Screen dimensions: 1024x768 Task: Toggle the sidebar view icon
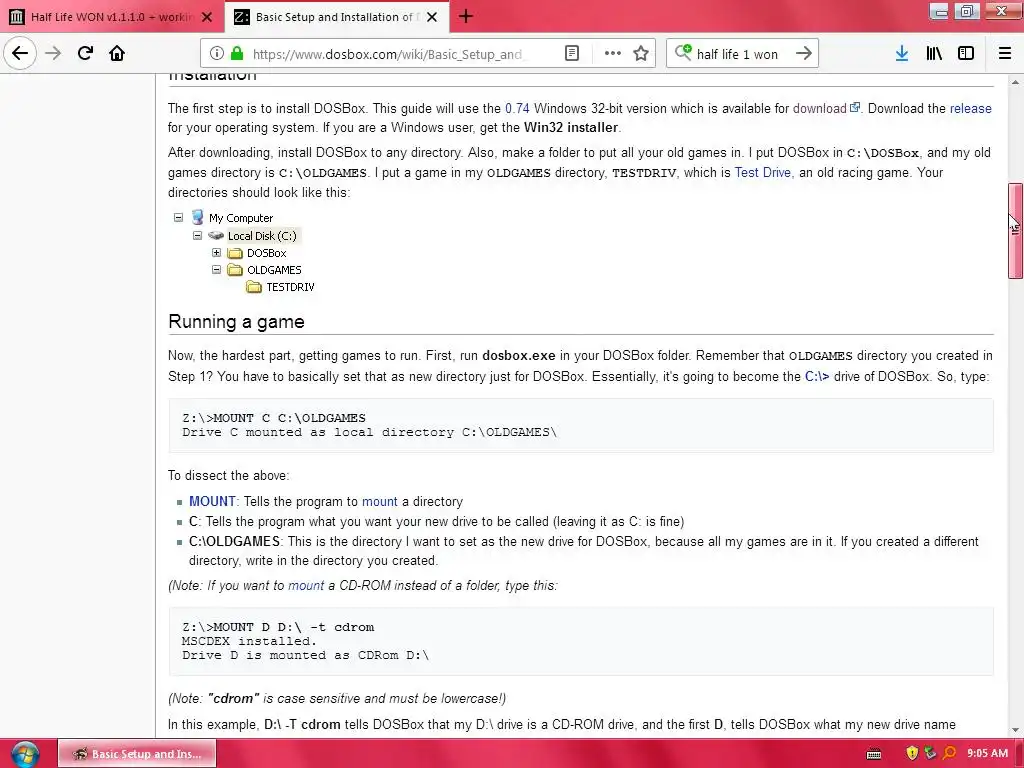pyautogui.click(x=966, y=54)
